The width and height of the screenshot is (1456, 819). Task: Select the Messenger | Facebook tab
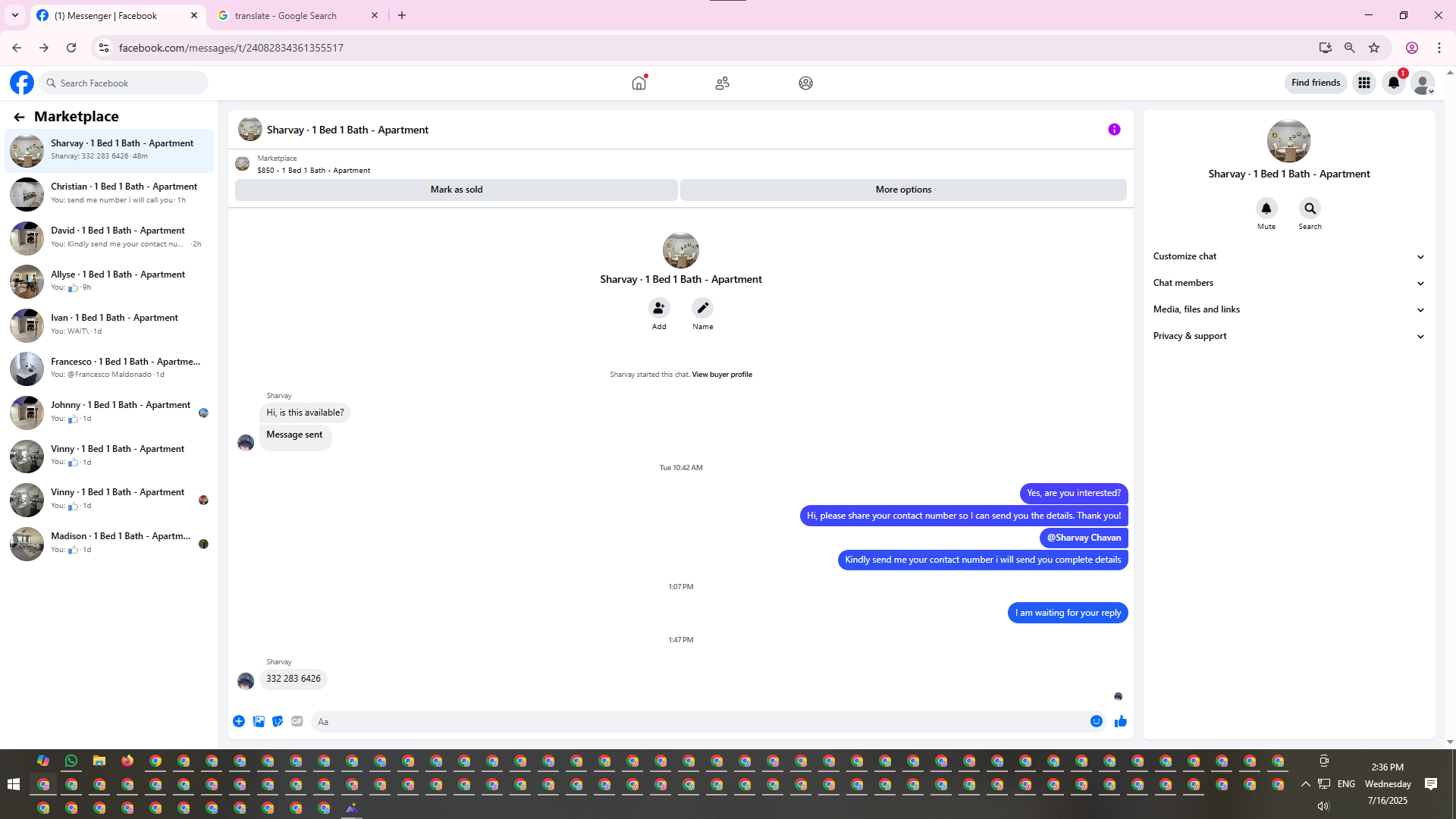tap(118, 15)
